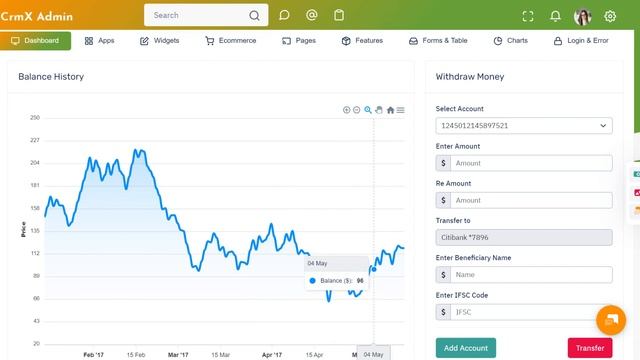640x360 pixels.
Task: Click the Add Account button
Action: click(466, 348)
